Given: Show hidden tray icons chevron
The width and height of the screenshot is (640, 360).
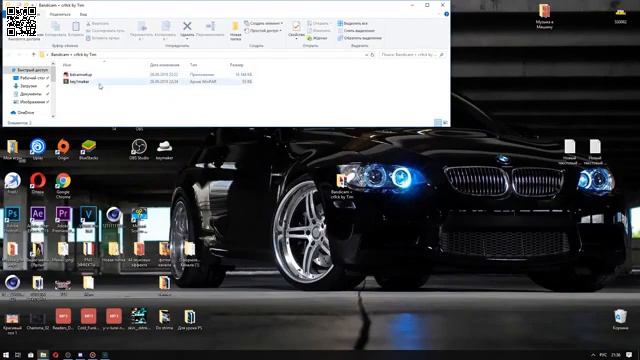Looking at the screenshot, I should [593, 355].
